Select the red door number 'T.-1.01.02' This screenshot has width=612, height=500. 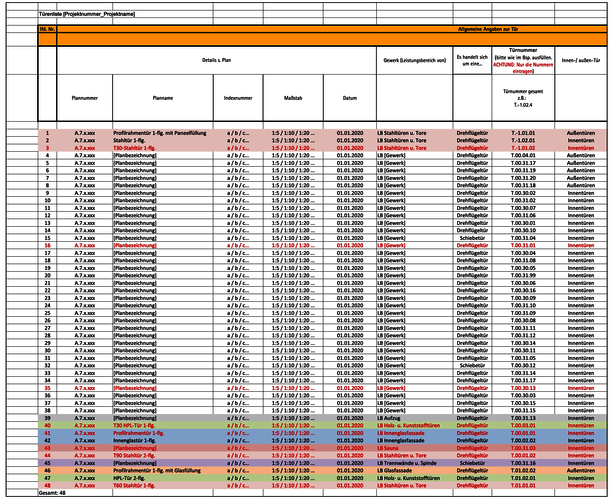coord(523,148)
